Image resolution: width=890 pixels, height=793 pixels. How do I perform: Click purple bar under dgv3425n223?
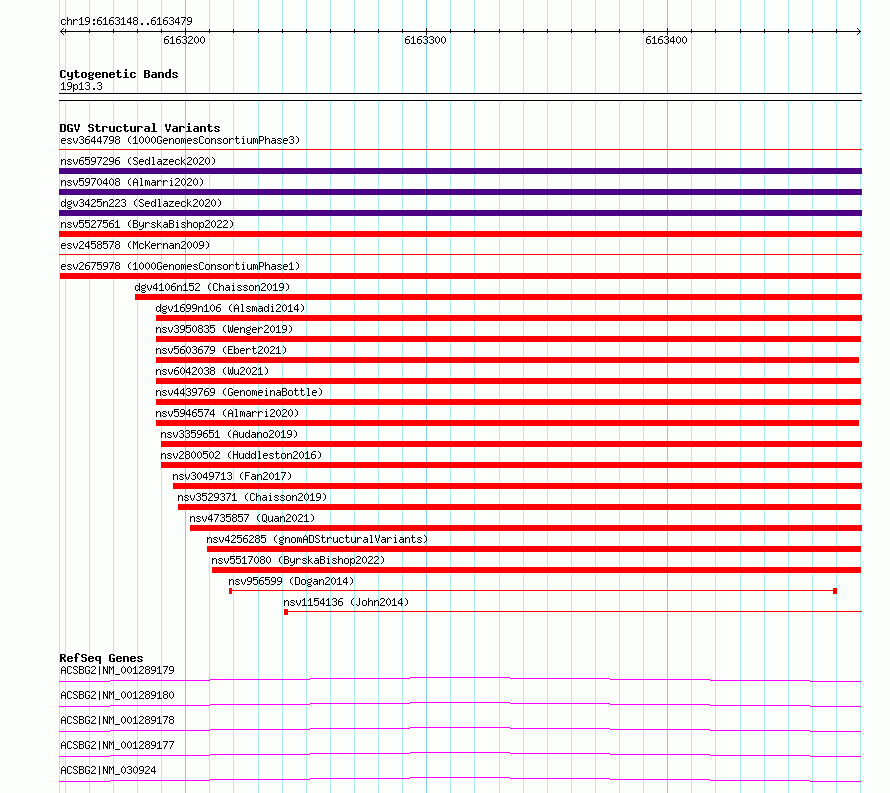[x=460, y=213]
